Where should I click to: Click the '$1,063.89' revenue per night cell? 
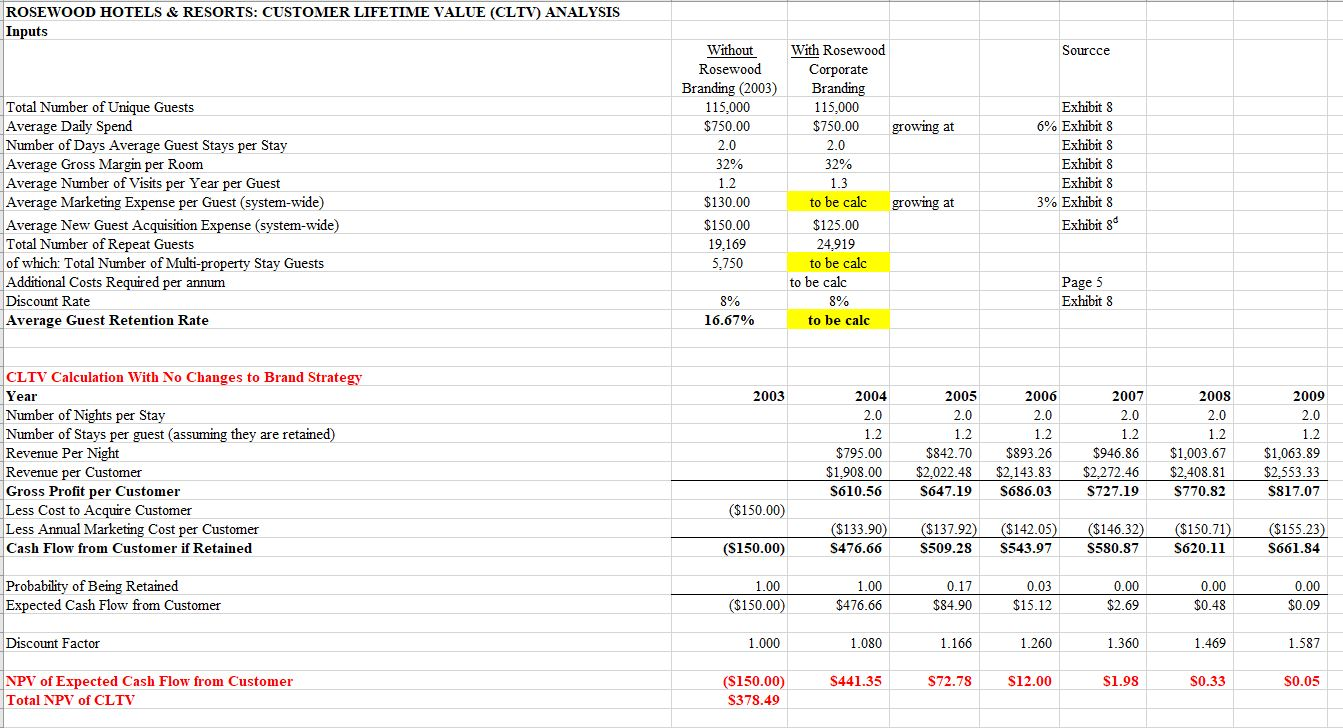point(1292,453)
